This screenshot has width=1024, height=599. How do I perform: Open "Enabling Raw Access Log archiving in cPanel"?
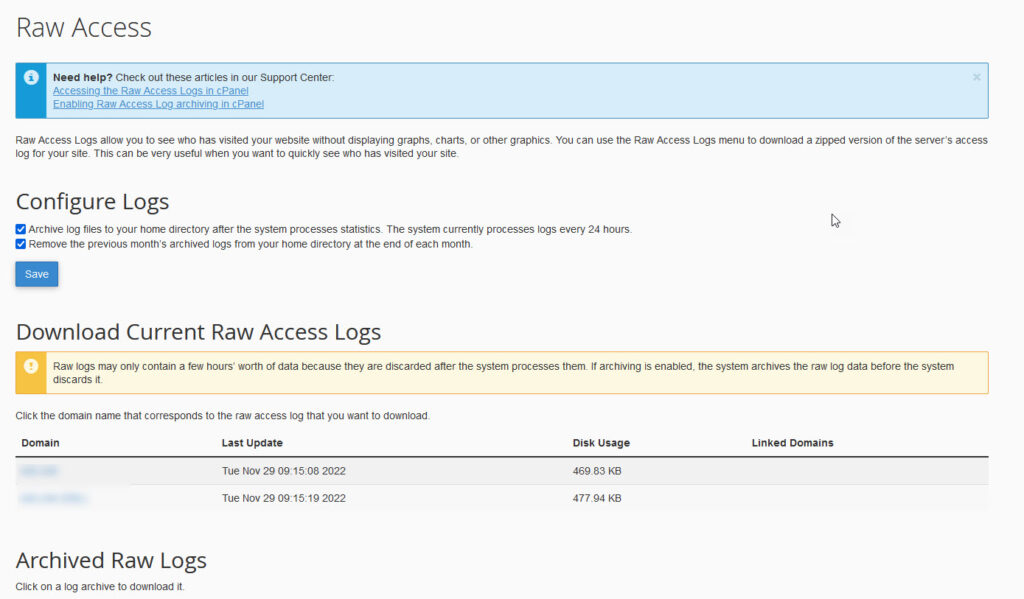point(158,103)
